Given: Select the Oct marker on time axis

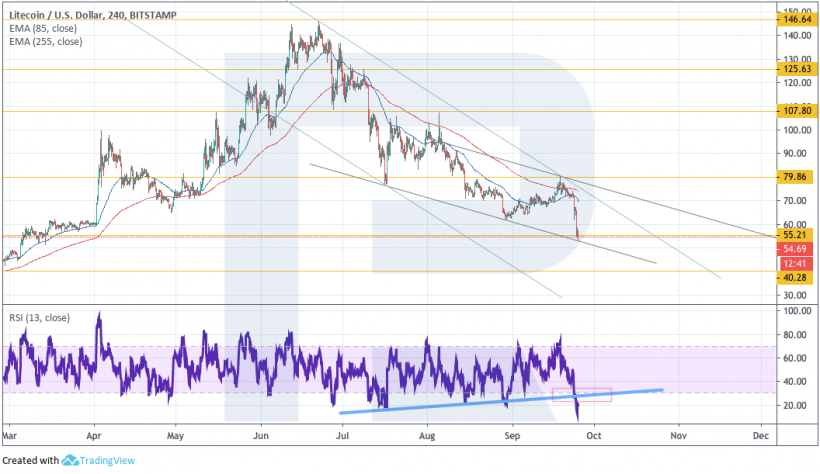Looking at the screenshot, I should click(x=594, y=437).
